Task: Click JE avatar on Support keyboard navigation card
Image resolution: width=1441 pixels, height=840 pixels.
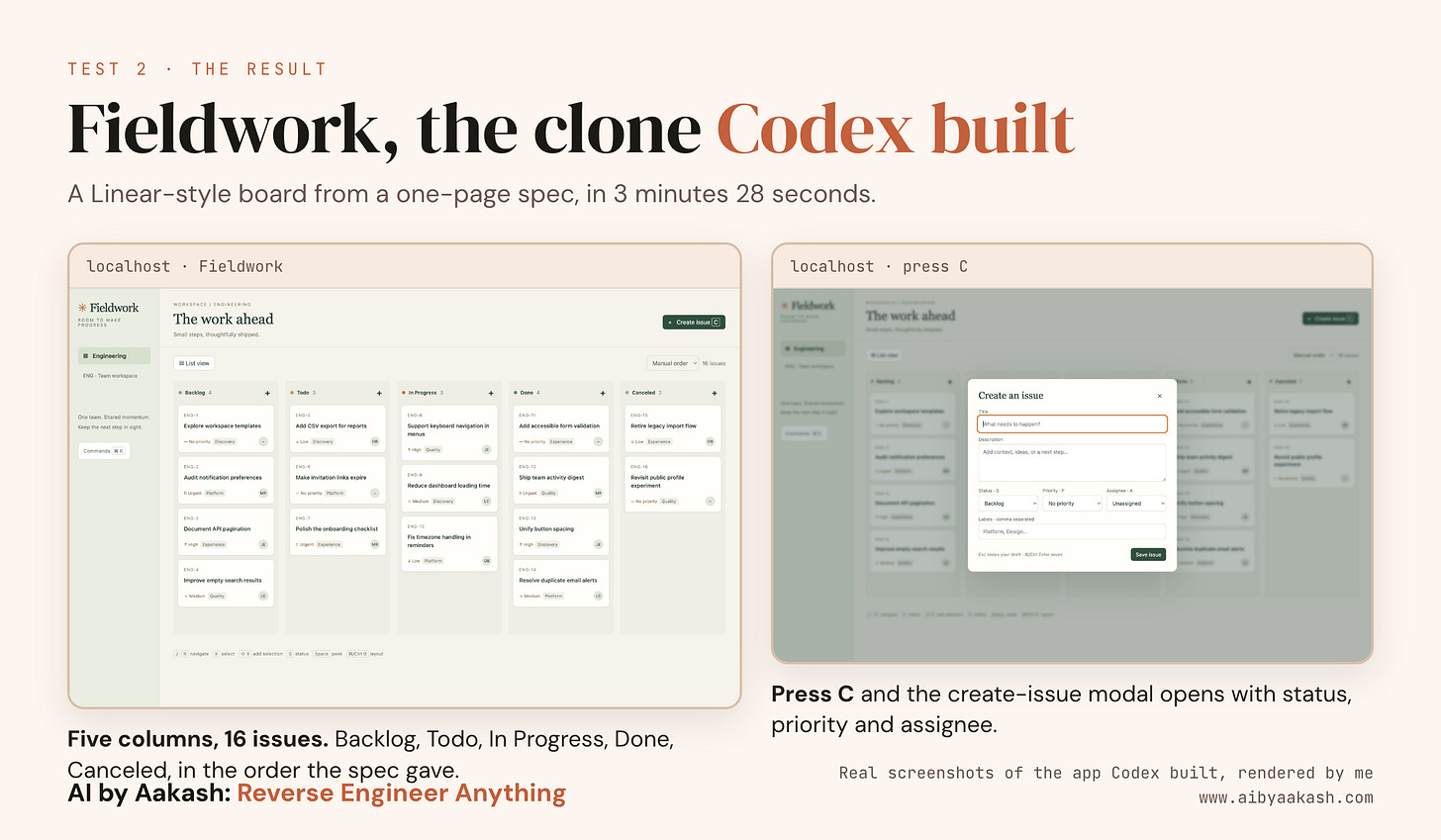Action: tap(487, 449)
